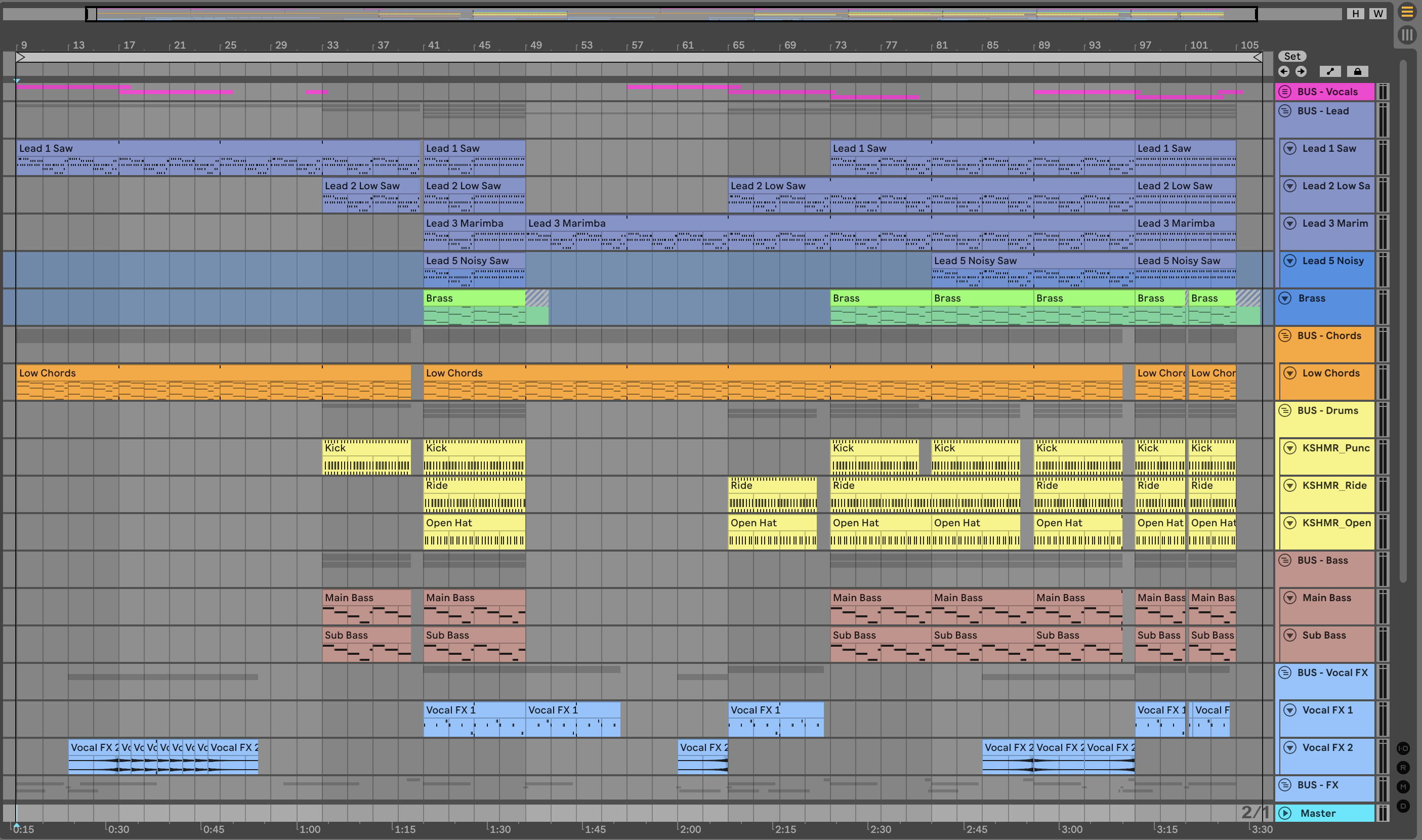1422x840 pixels.
Task: Click the BUS - Vocals group icon
Action: [1285, 92]
